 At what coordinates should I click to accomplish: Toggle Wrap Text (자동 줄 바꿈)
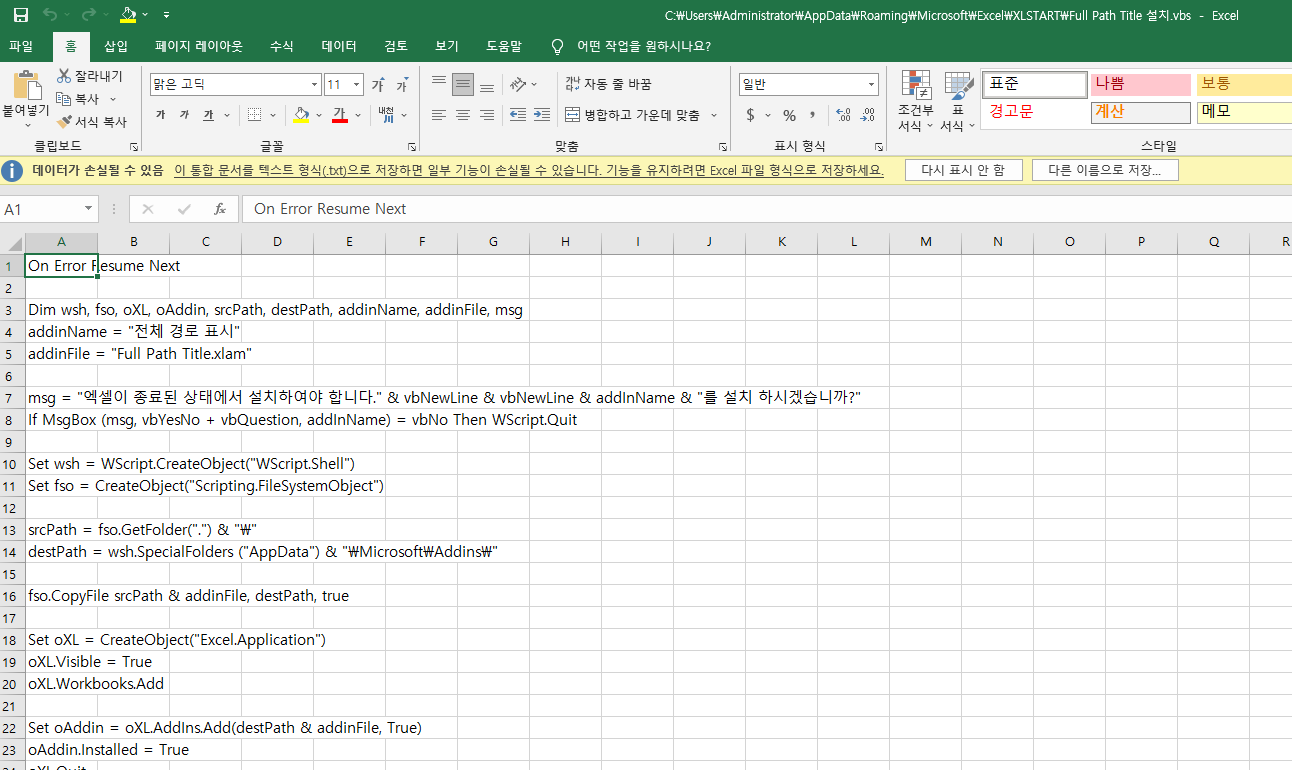pos(608,84)
